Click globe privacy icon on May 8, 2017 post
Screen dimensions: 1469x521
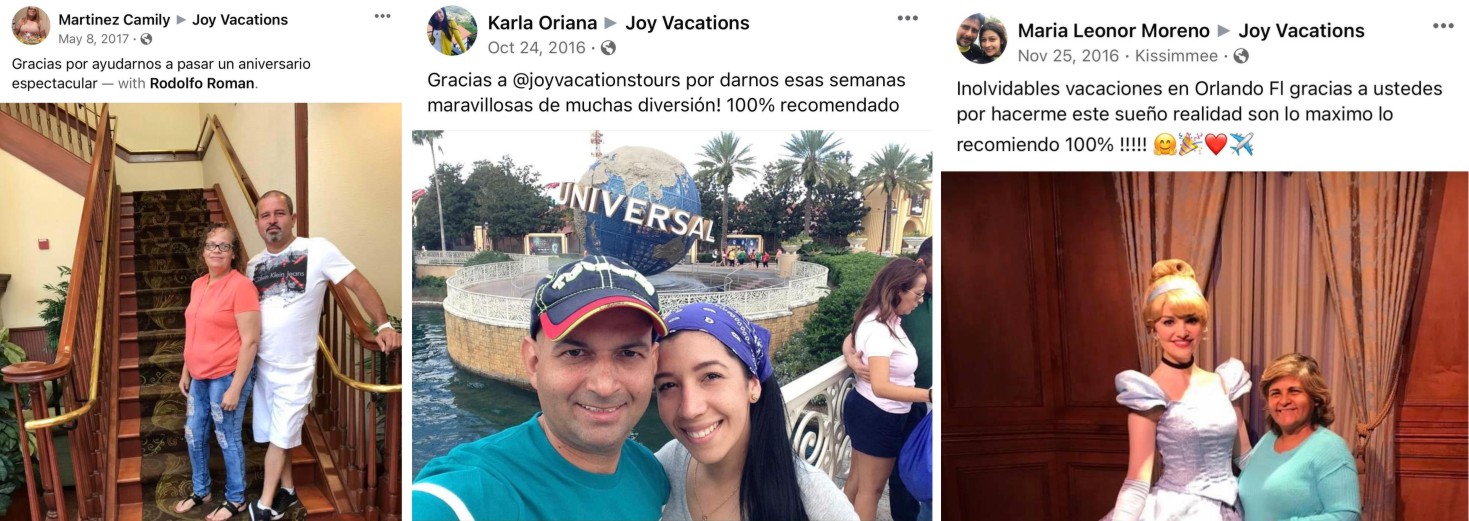146,39
